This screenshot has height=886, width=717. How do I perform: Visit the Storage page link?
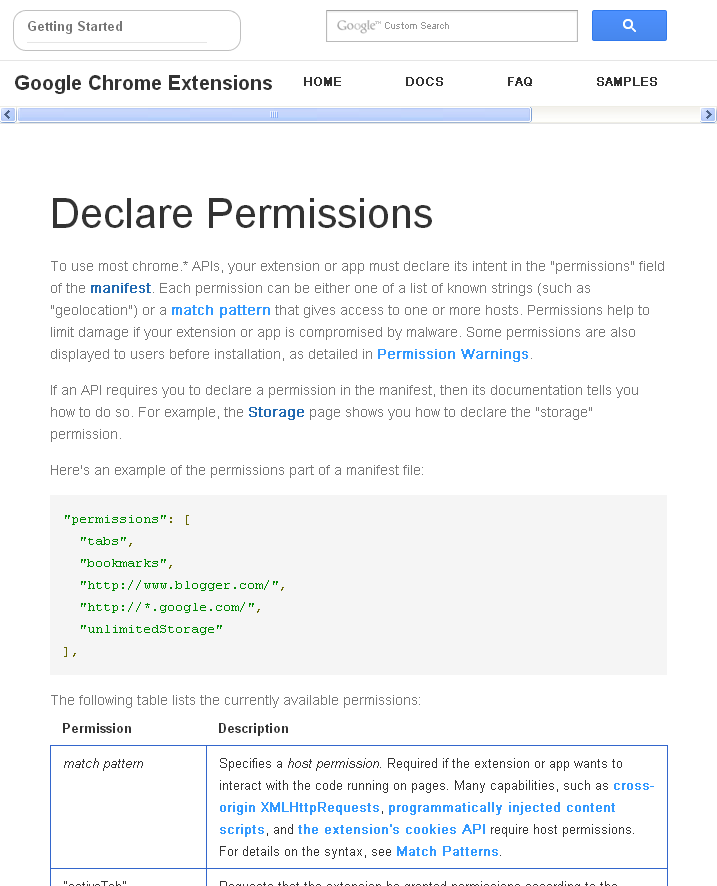tap(276, 412)
